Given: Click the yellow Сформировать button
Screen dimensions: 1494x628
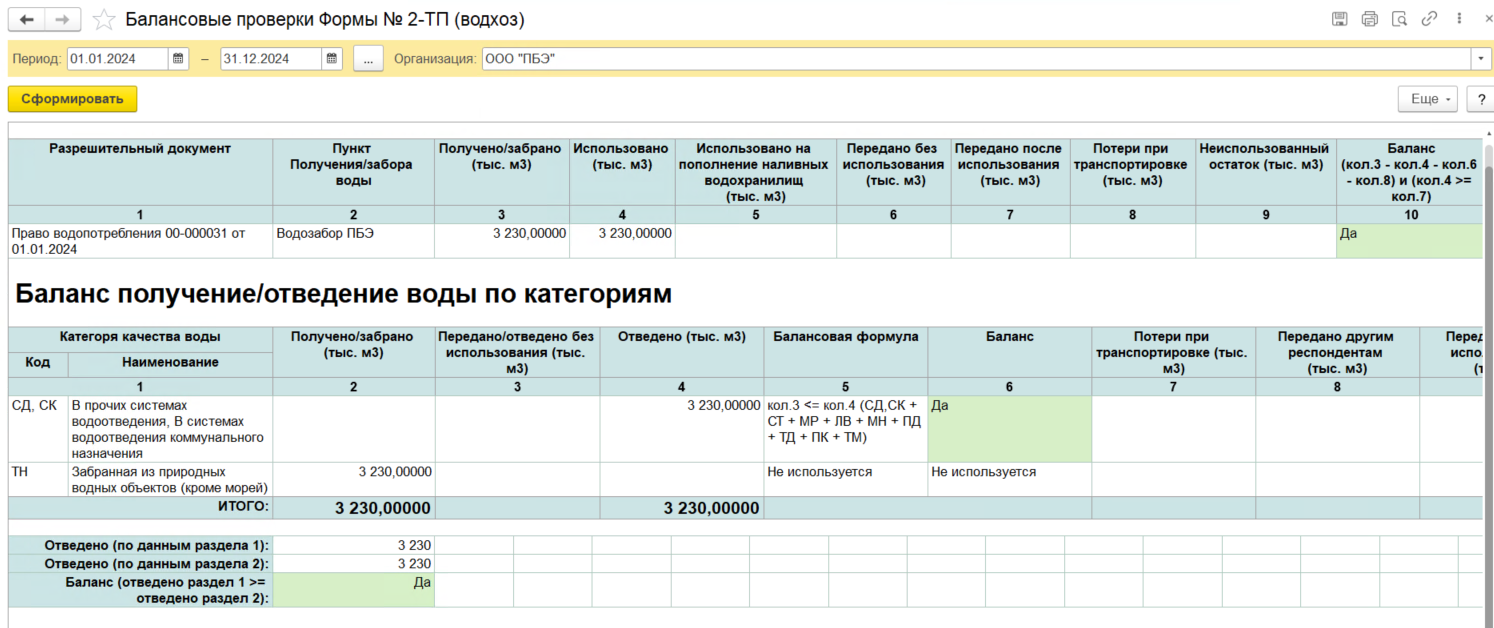Looking at the screenshot, I should pyautogui.click(x=72, y=99).
